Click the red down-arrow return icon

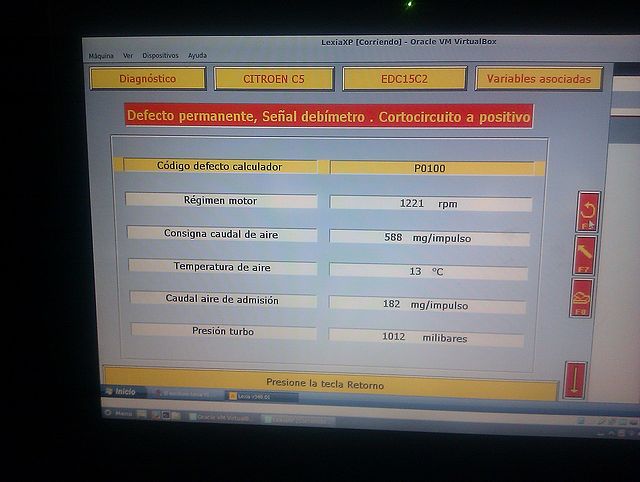575,380
